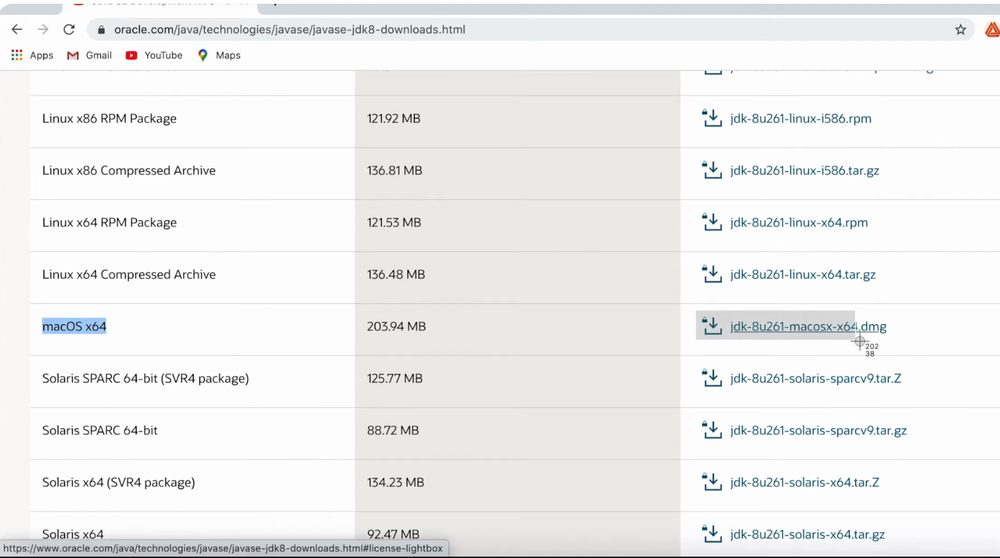The image size is (1000, 558).
Task: Click 'Solaris x64 (SVR4 package)' label
Action: [119, 482]
